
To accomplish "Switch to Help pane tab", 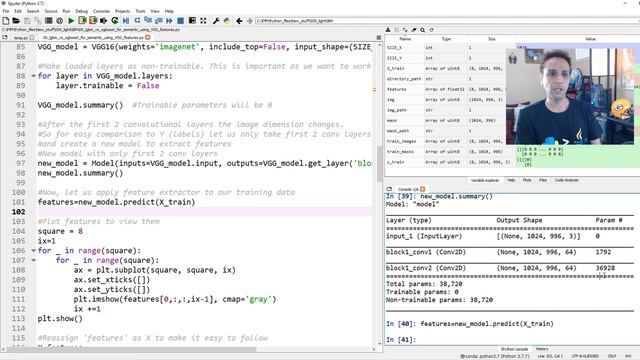I will tap(511, 180).
